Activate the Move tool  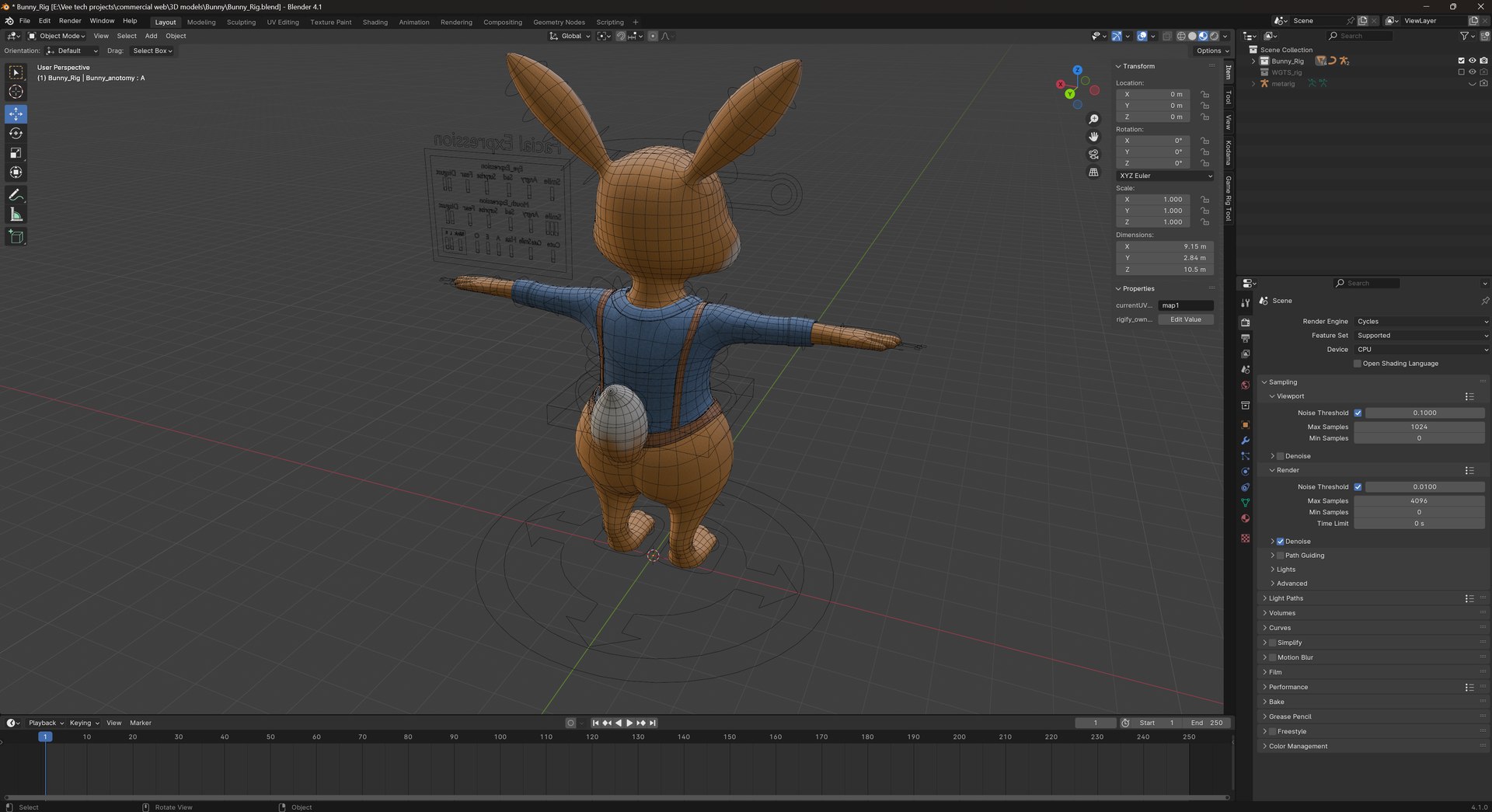click(16, 114)
